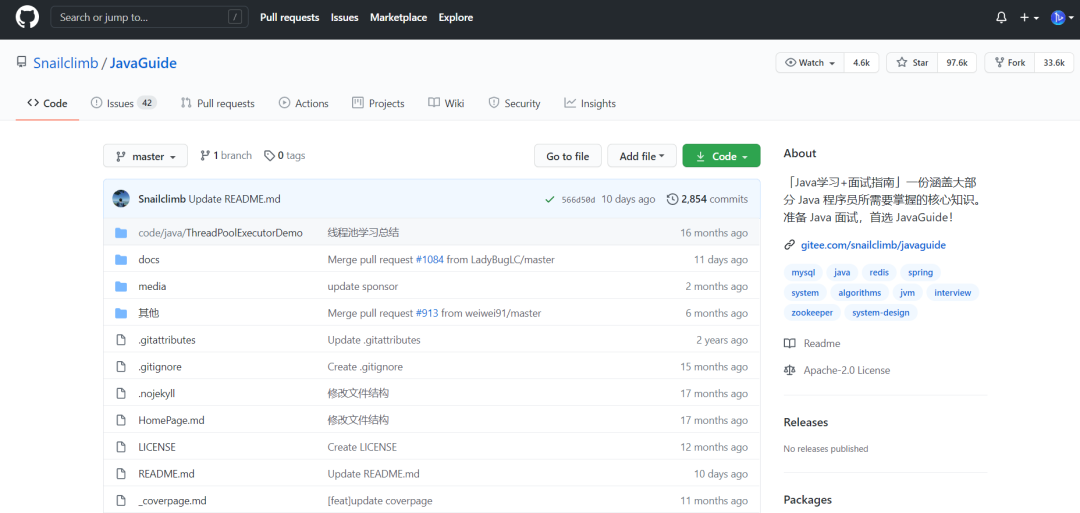This screenshot has width=1080, height=513.
Task: Open commit hash 566d50d
Action: [579, 200]
